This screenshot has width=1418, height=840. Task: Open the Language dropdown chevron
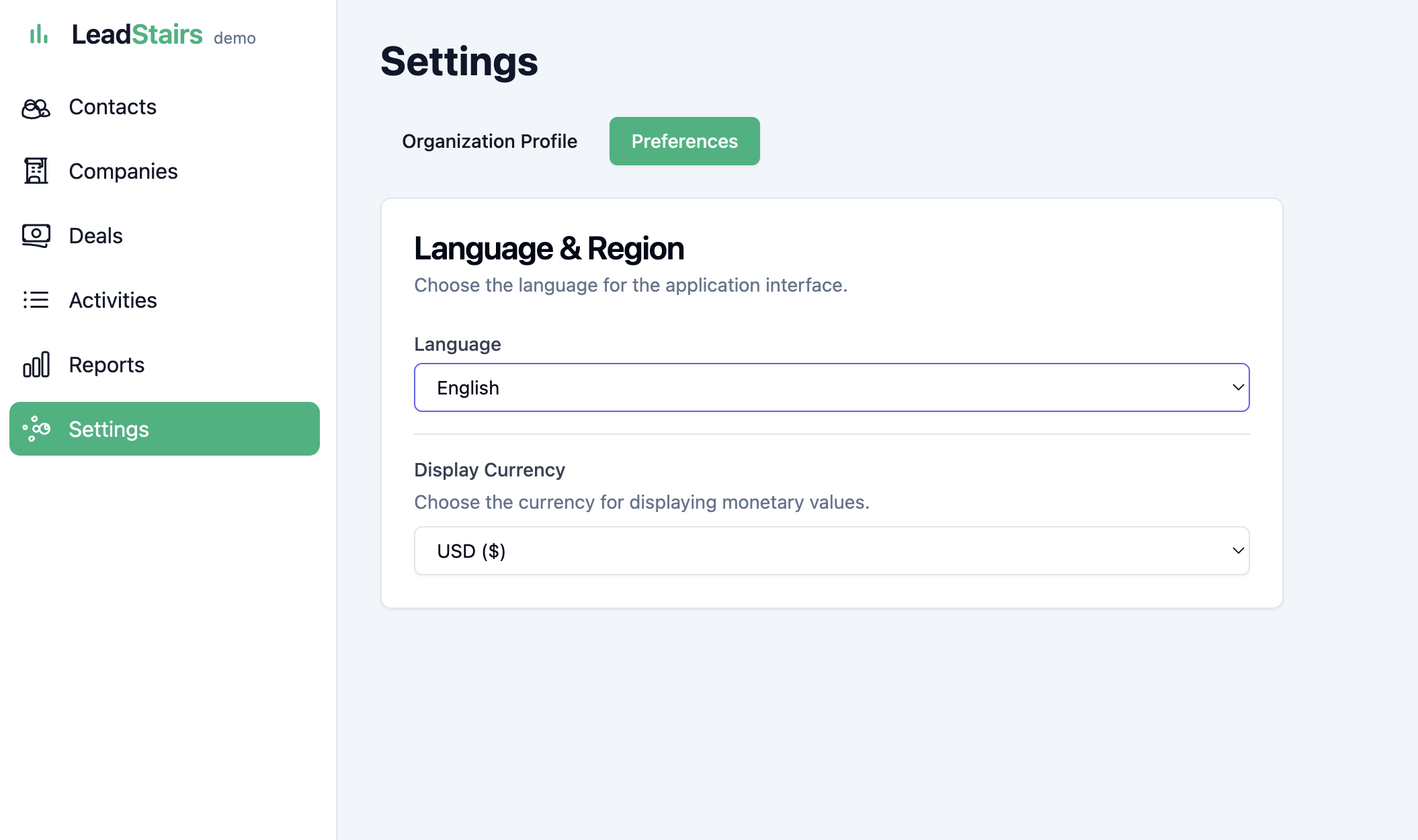(x=1237, y=387)
